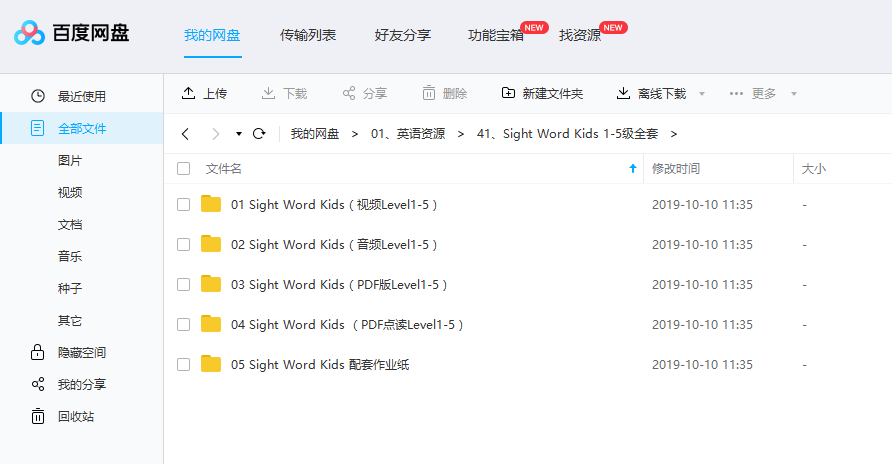Screen dimensions: 892x464
Task: Click the upload icon in toolbar
Action: [188, 93]
